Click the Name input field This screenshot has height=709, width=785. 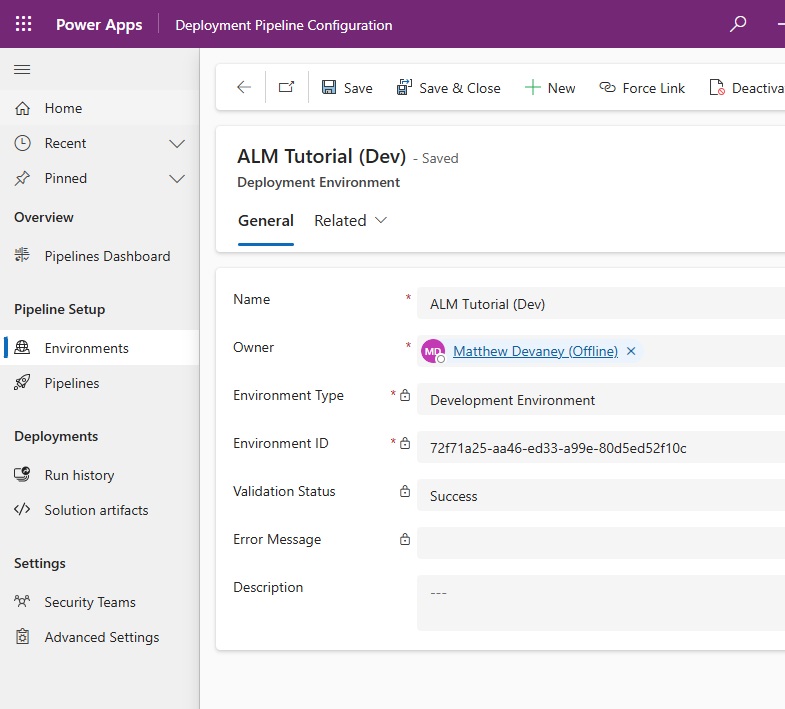[601, 303]
